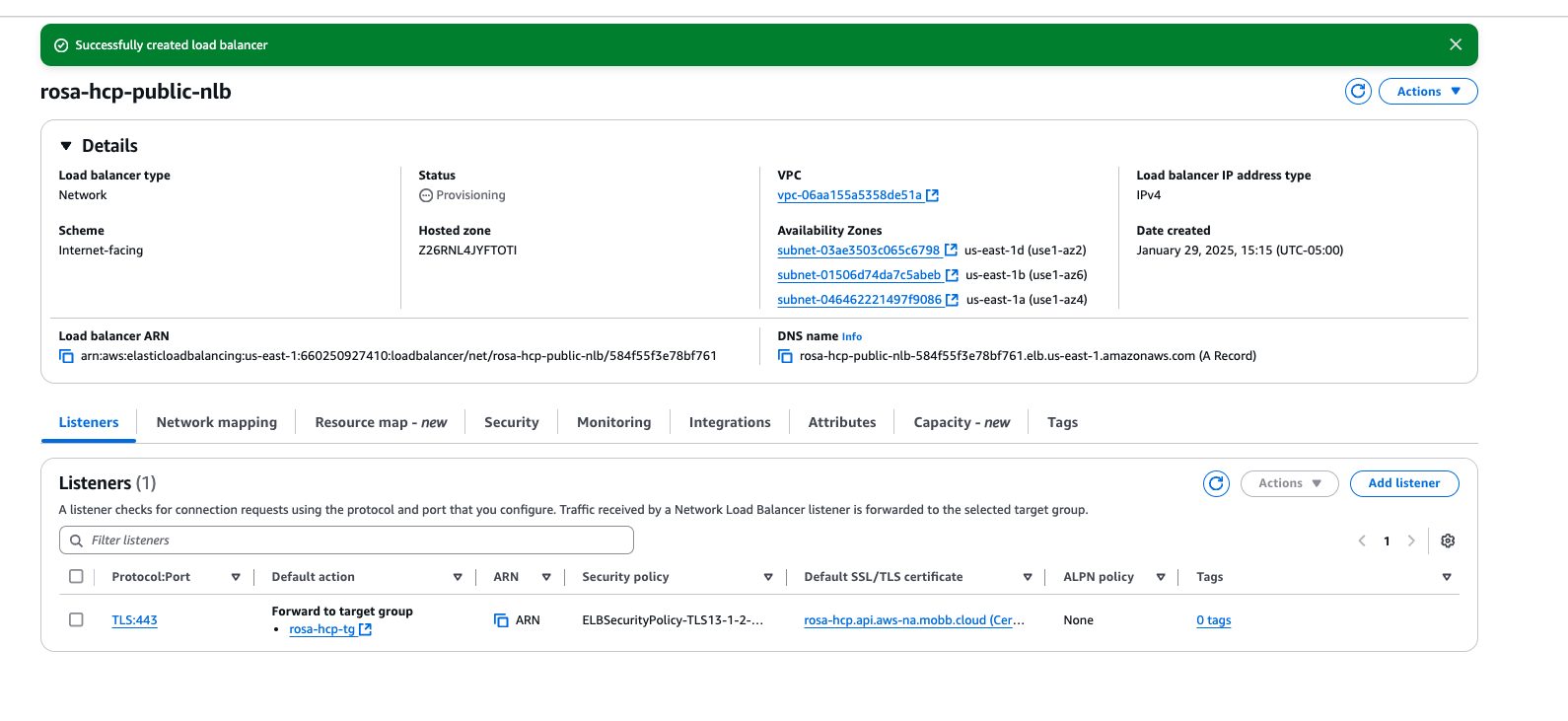Click the Info link next to DNS name

click(852, 336)
